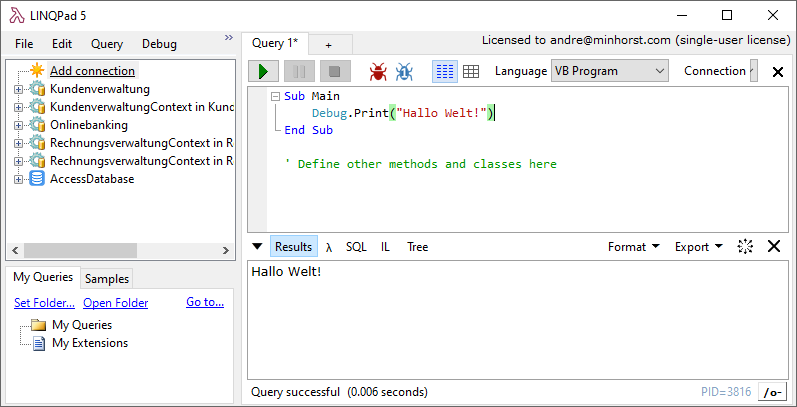Click the My Extensions document icon
The image size is (797, 407).
click(39, 343)
